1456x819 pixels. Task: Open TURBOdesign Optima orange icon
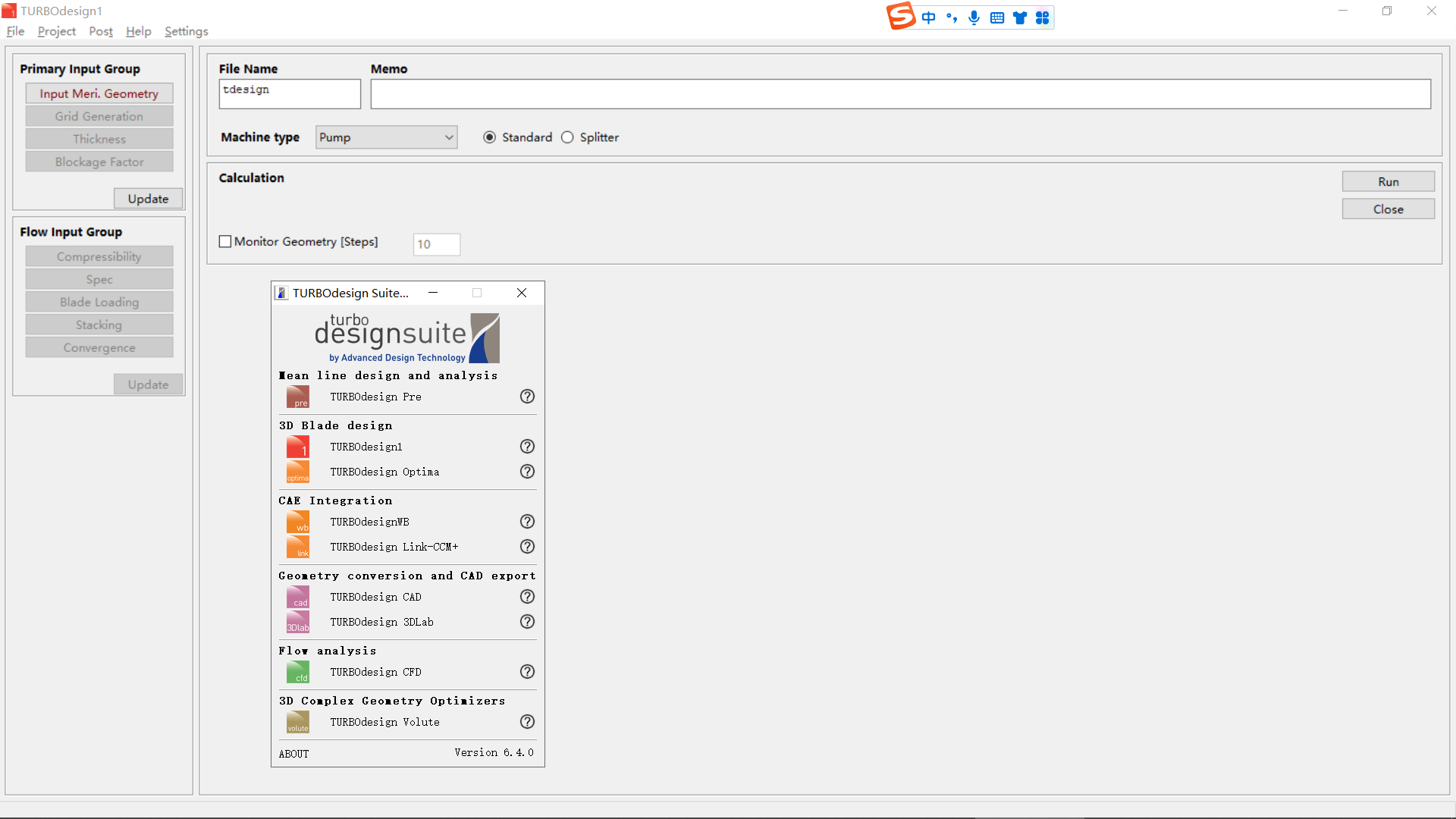click(x=298, y=472)
